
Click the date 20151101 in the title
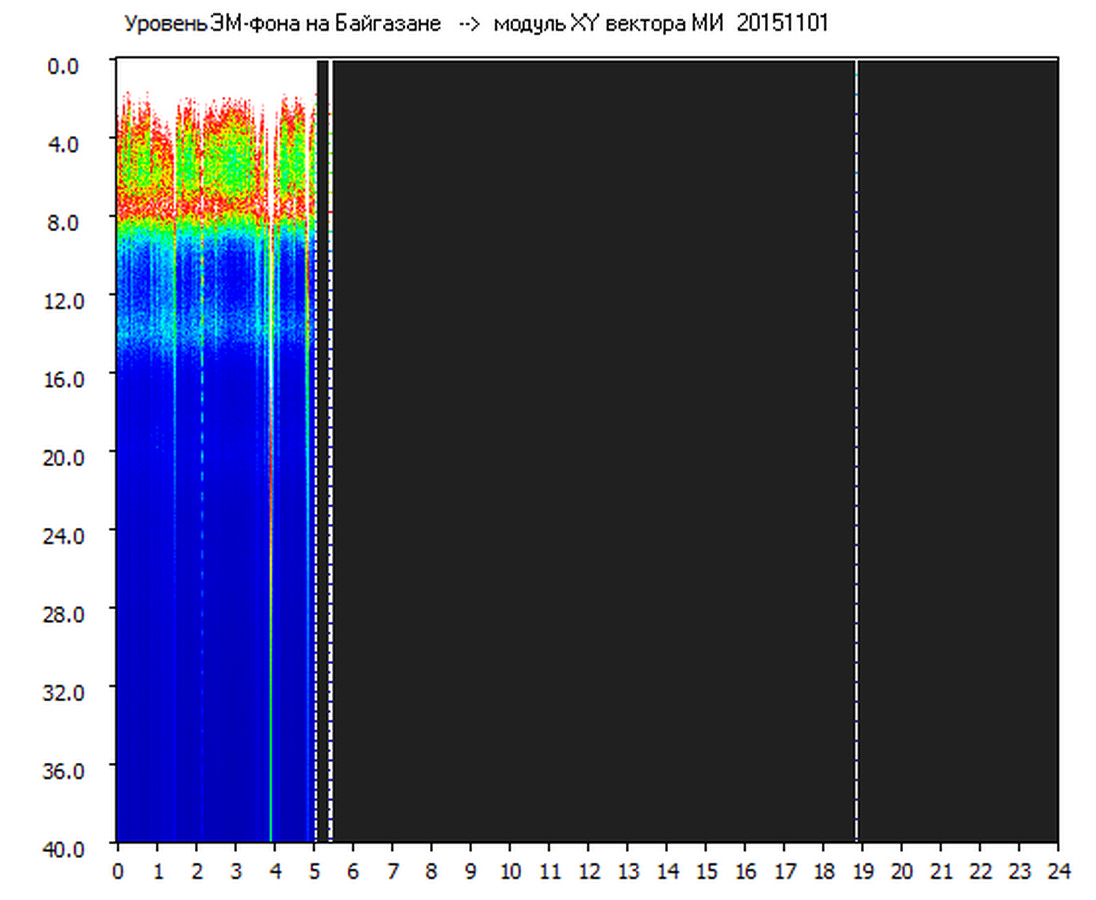click(x=782, y=23)
